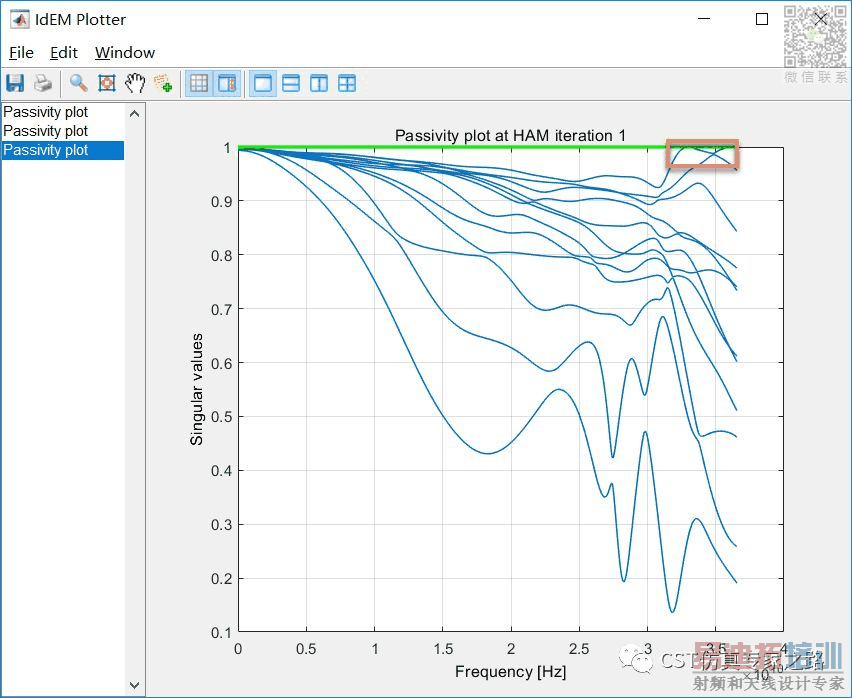Select the highlighted Passivity plot list entry

(63, 150)
